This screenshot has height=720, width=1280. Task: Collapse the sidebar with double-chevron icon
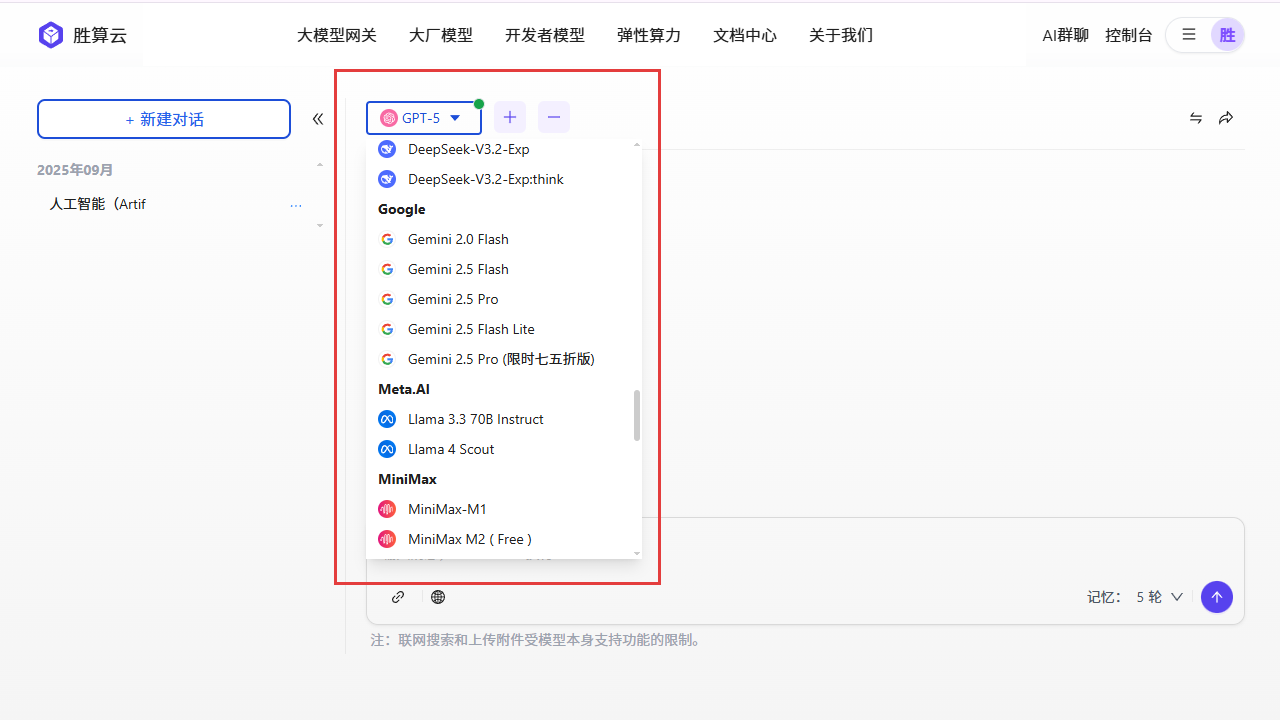318,119
